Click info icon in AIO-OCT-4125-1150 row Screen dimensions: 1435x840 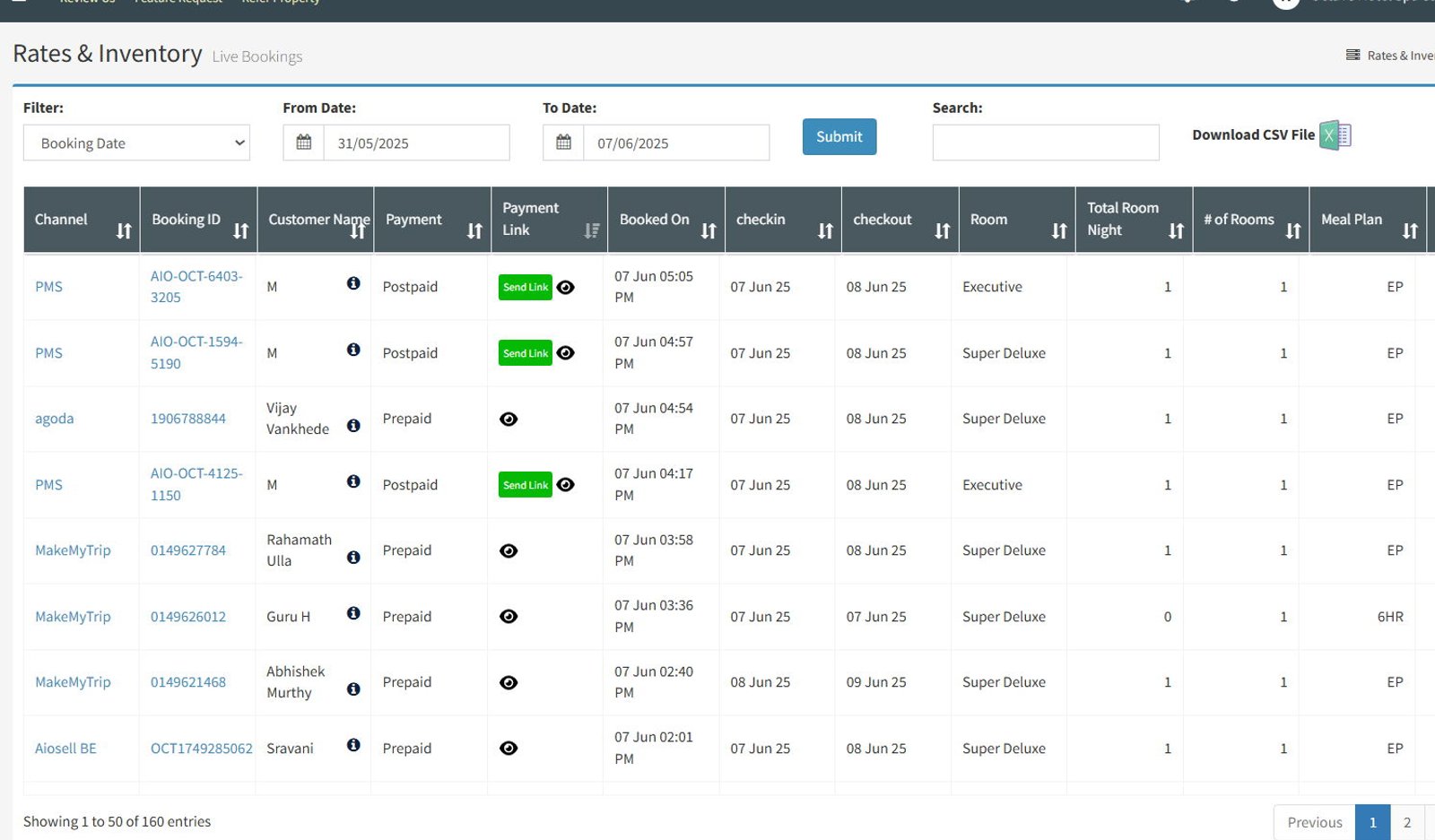point(353,481)
